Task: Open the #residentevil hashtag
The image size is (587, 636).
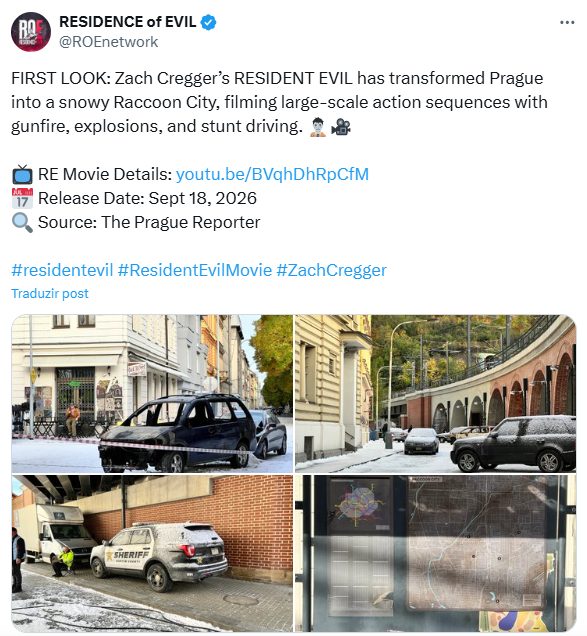Action: (62, 270)
